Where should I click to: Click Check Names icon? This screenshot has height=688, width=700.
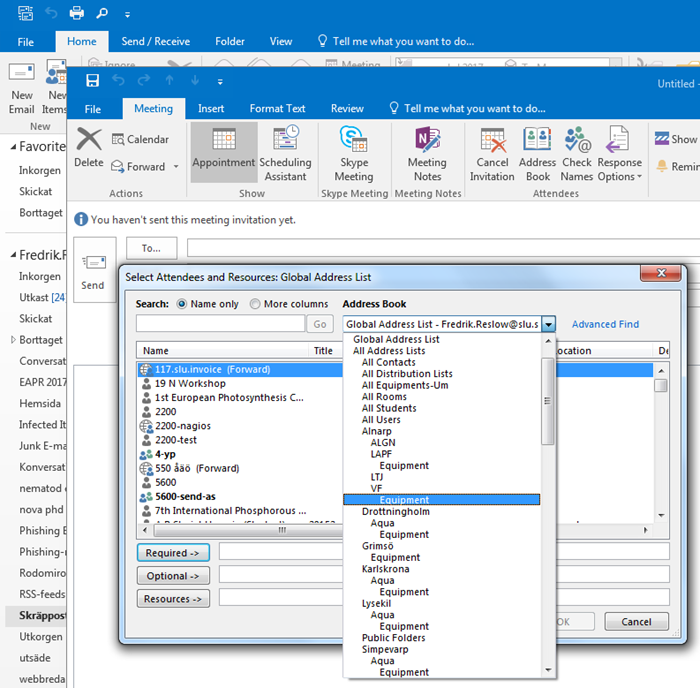click(x=577, y=153)
